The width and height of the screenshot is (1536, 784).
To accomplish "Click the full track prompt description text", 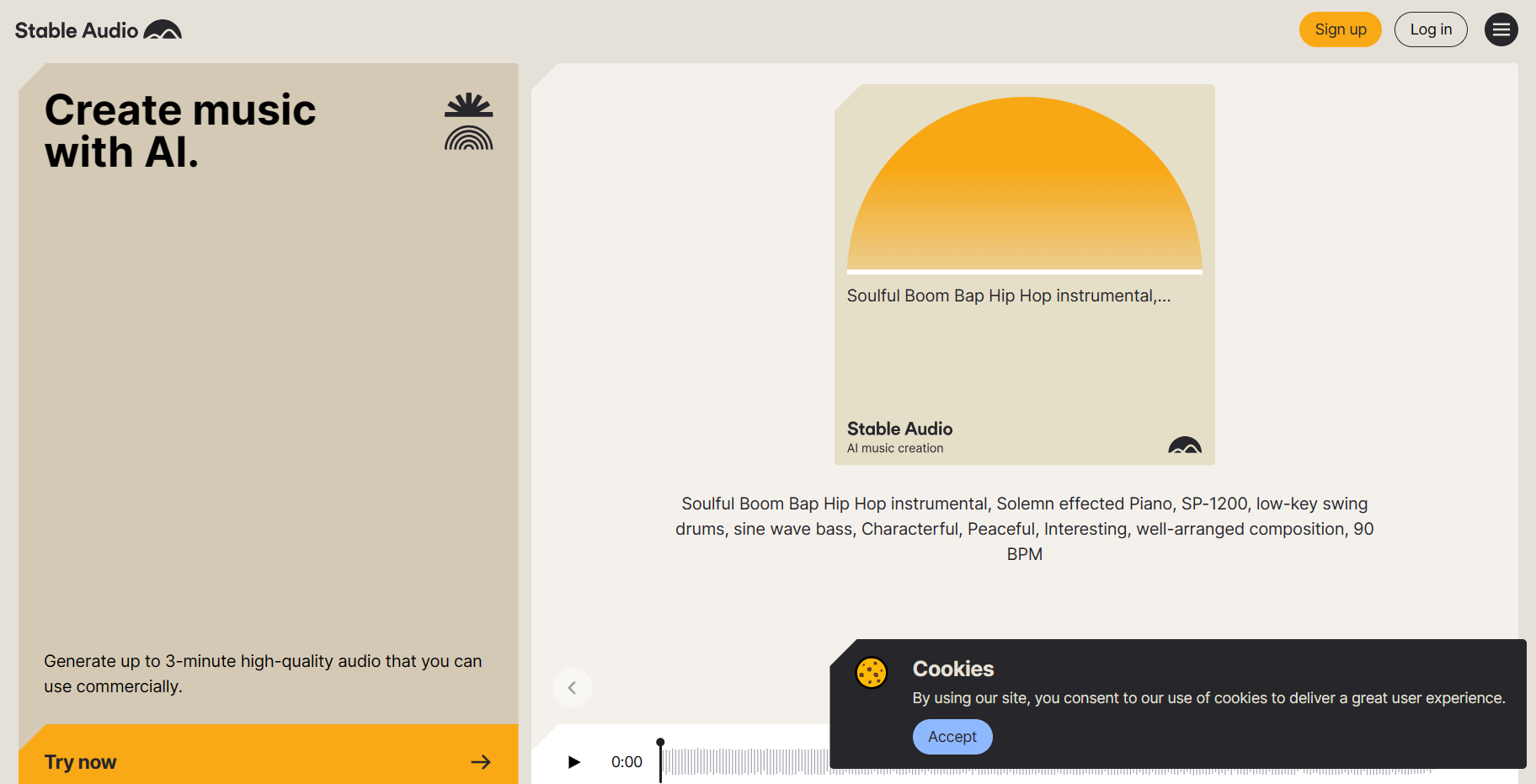I will (x=1024, y=529).
